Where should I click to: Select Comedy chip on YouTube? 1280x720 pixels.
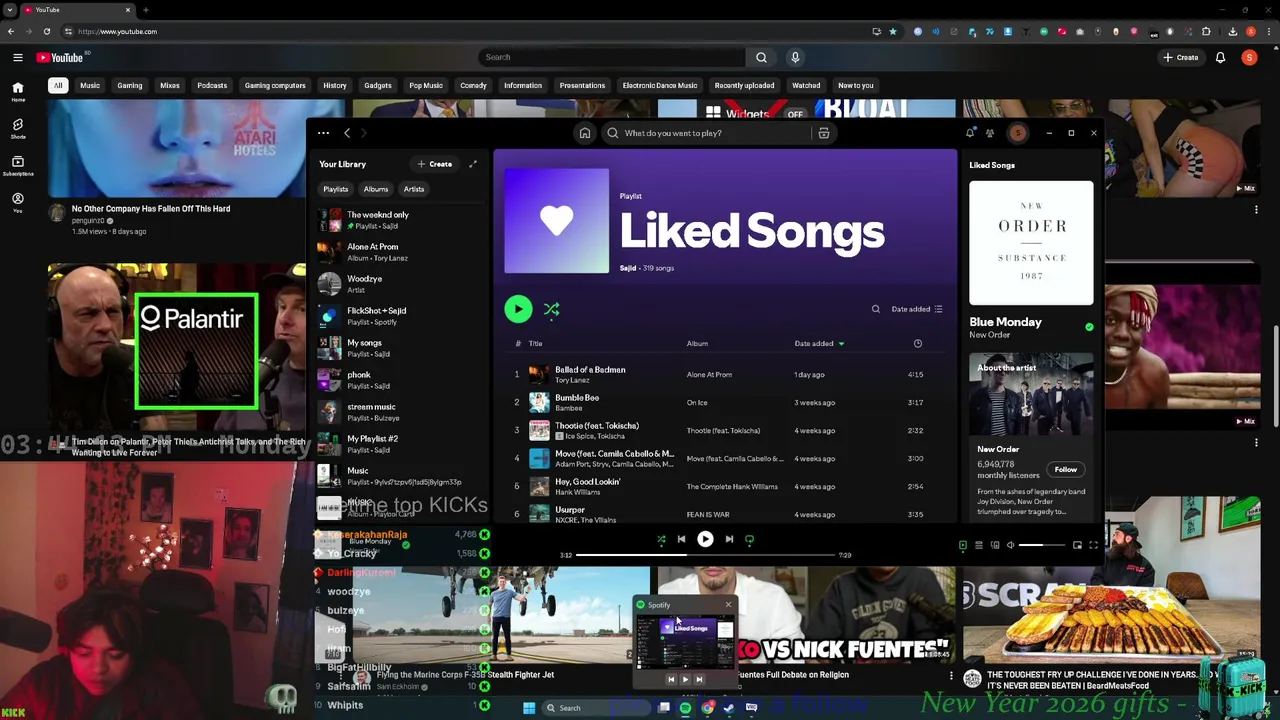click(473, 85)
